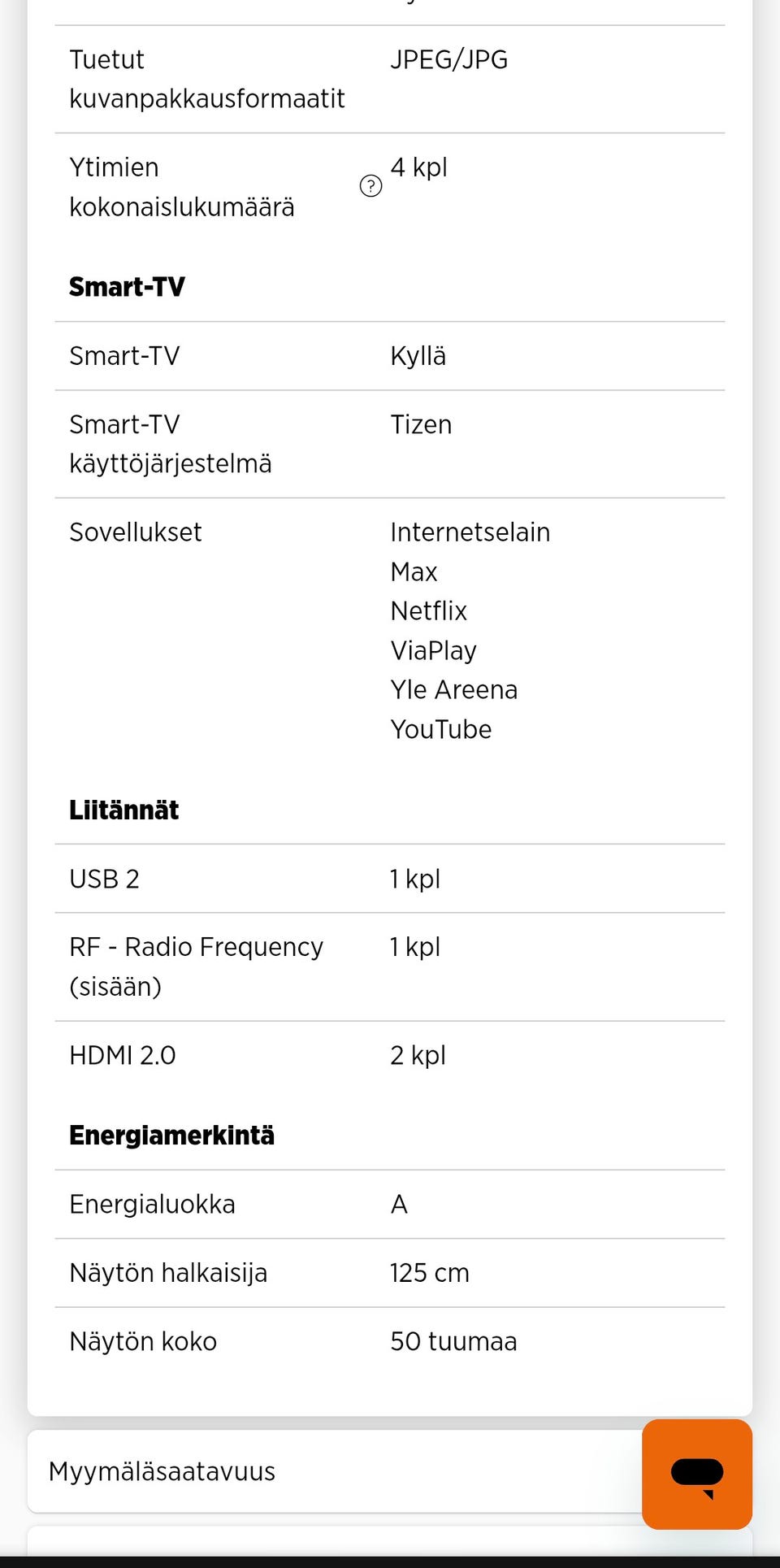This screenshot has height=1568, width=780.
Task: Select YouTube in the Sovellukset list
Action: [440, 730]
